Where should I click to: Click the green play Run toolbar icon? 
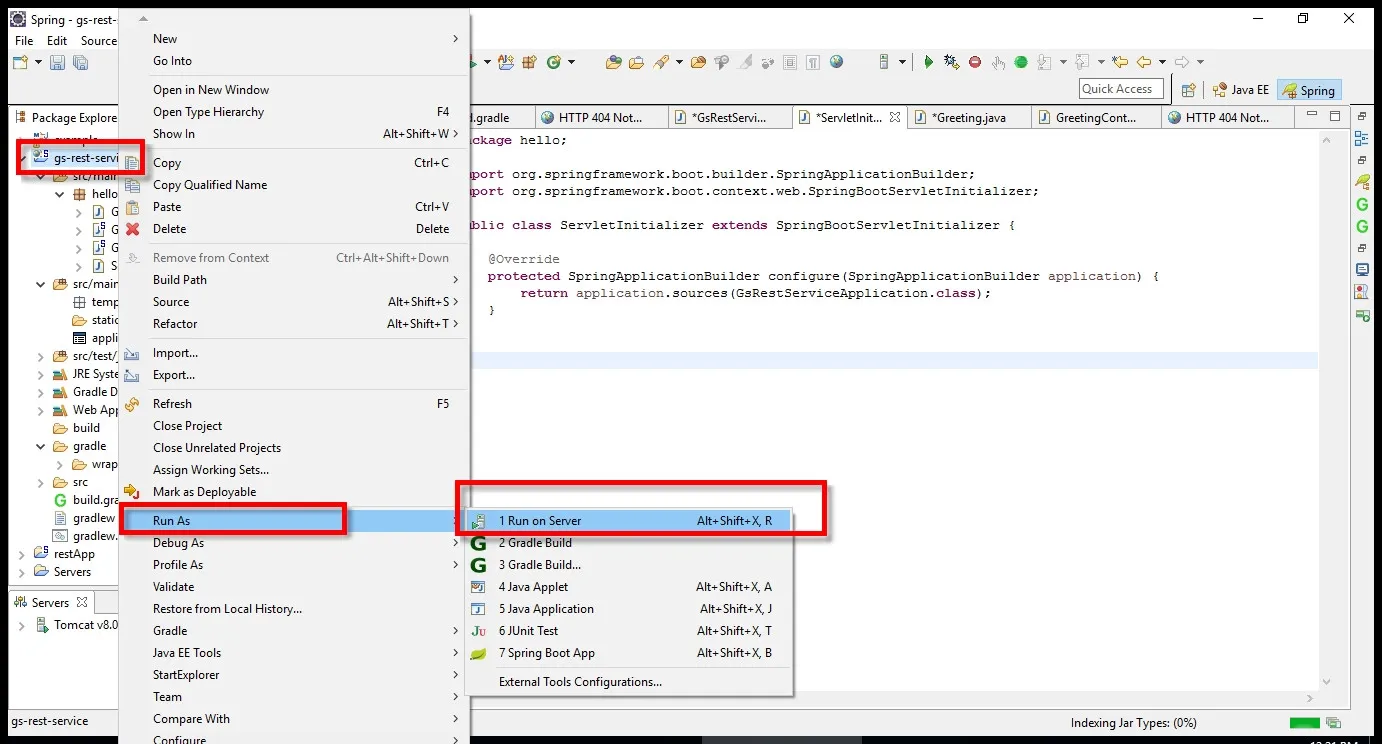click(928, 62)
